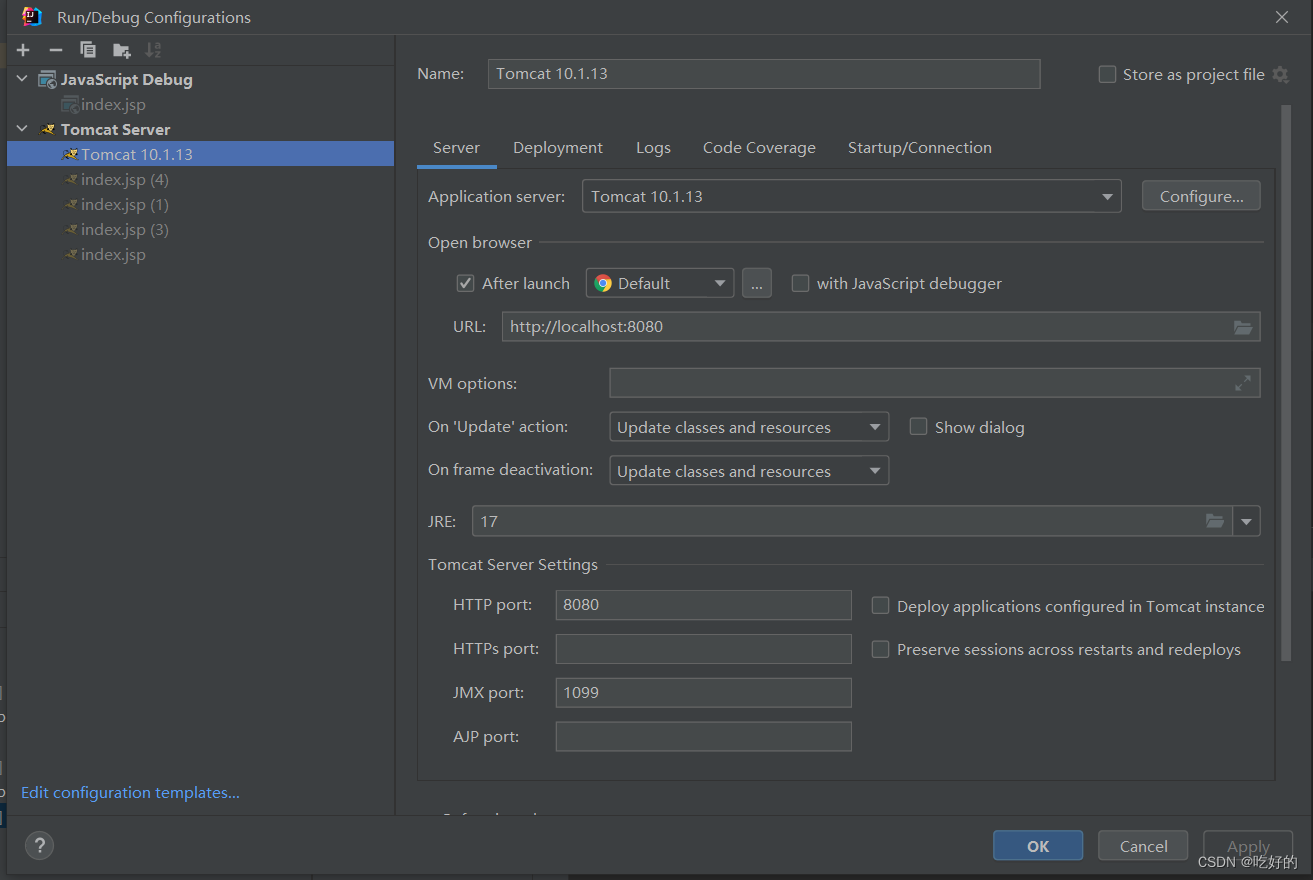
Task: Check Preserve sessions across restarts and redeploys
Action: (x=880, y=650)
